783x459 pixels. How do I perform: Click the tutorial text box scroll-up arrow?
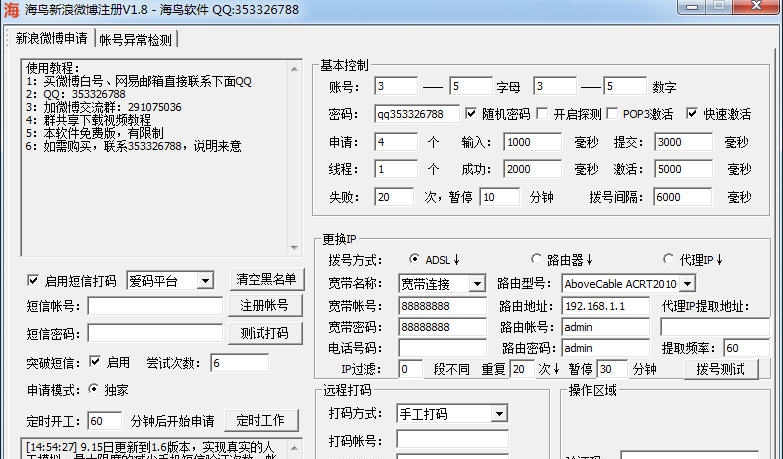[x=294, y=69]
